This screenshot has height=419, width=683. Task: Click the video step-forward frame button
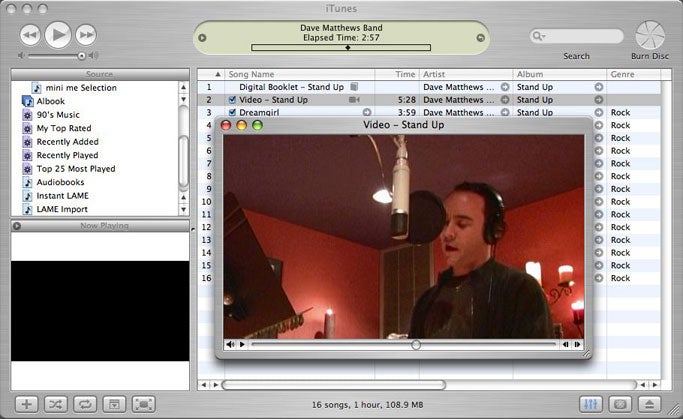point(577,344)
